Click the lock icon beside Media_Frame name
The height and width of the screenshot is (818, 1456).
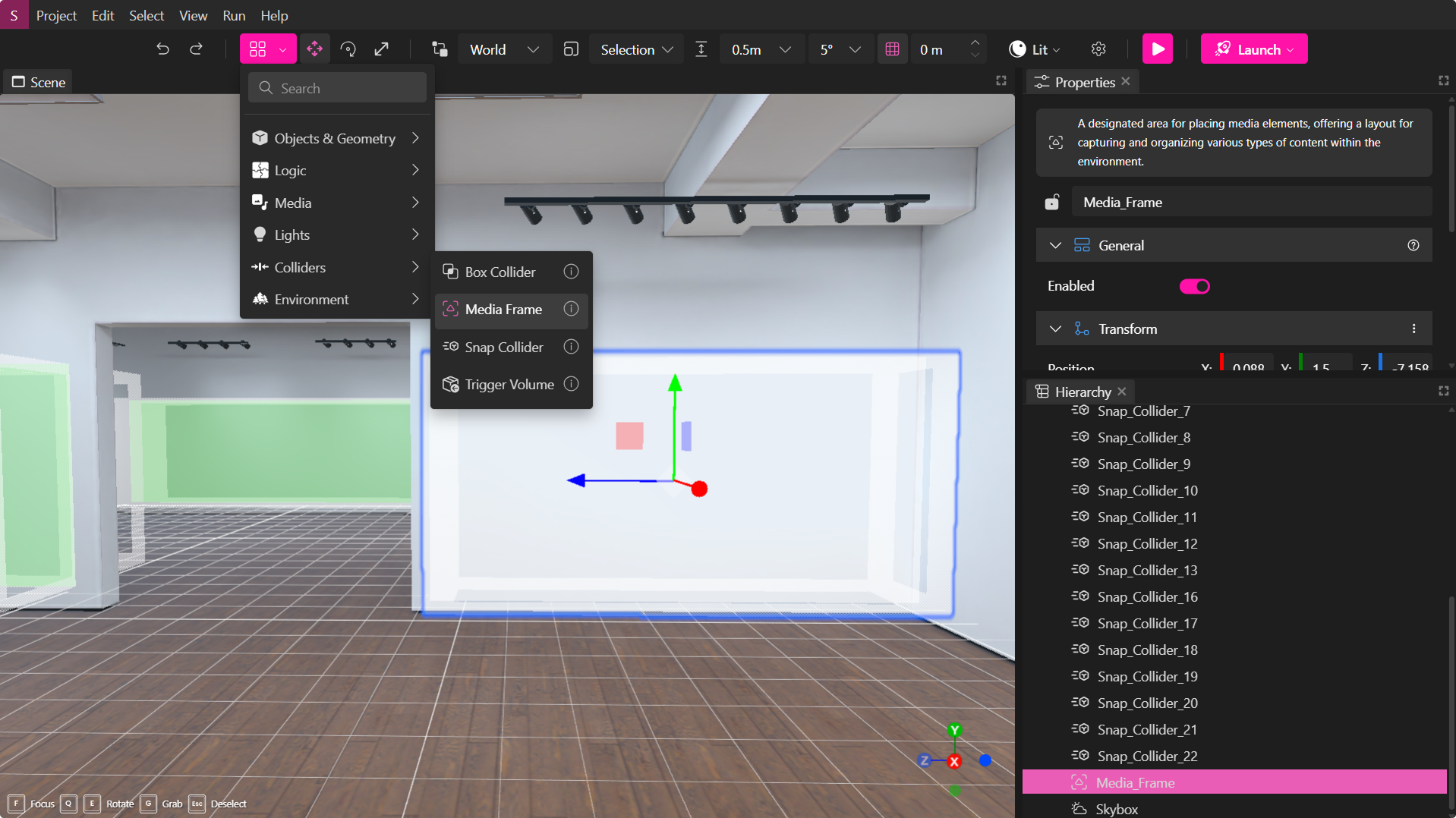tap(1051, 202)
